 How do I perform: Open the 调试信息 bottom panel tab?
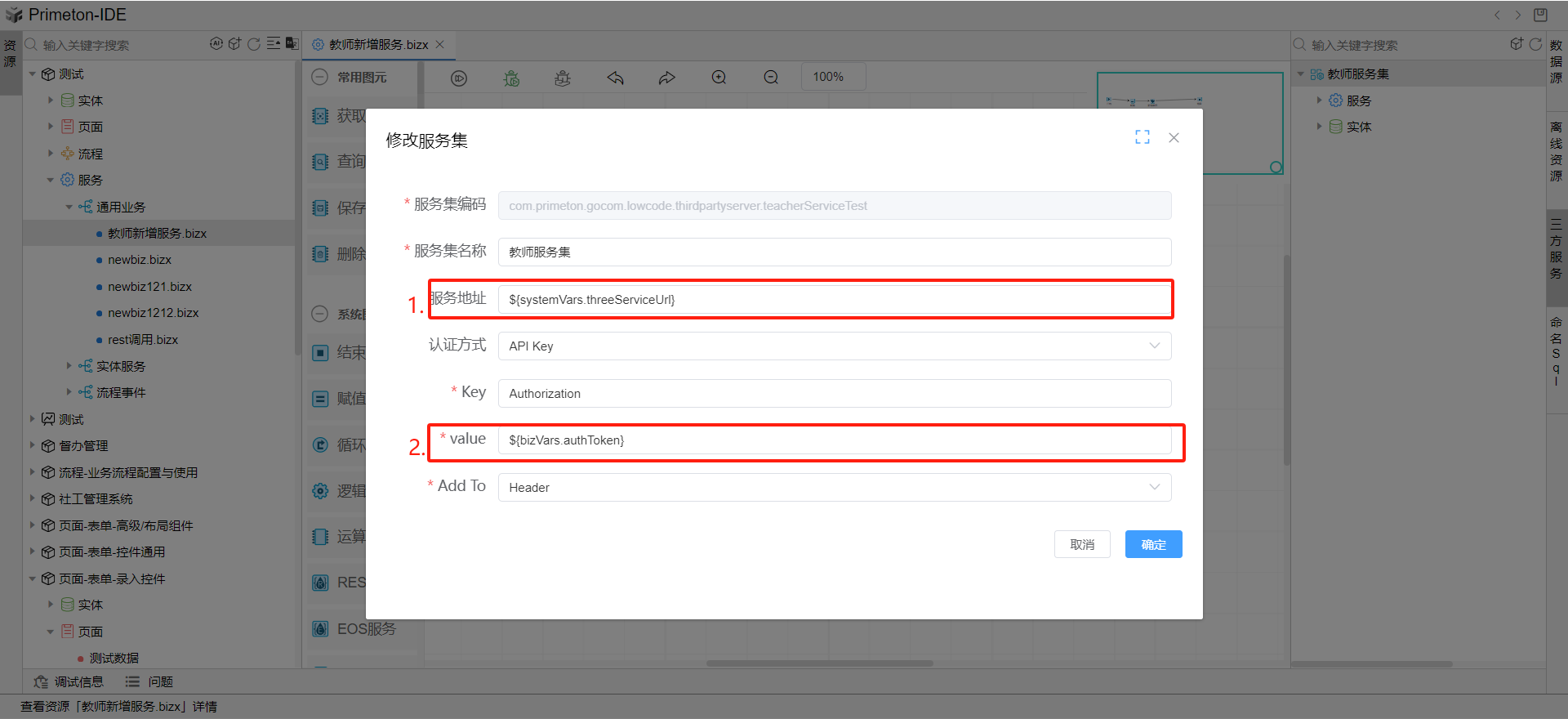tap(69, 681)
